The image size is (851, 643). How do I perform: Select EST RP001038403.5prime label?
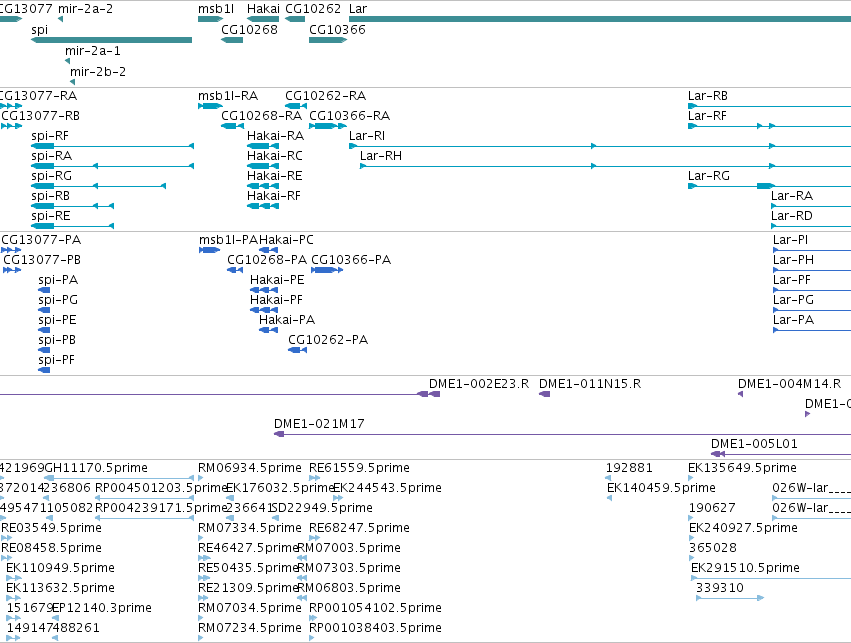tap(375, 628)
